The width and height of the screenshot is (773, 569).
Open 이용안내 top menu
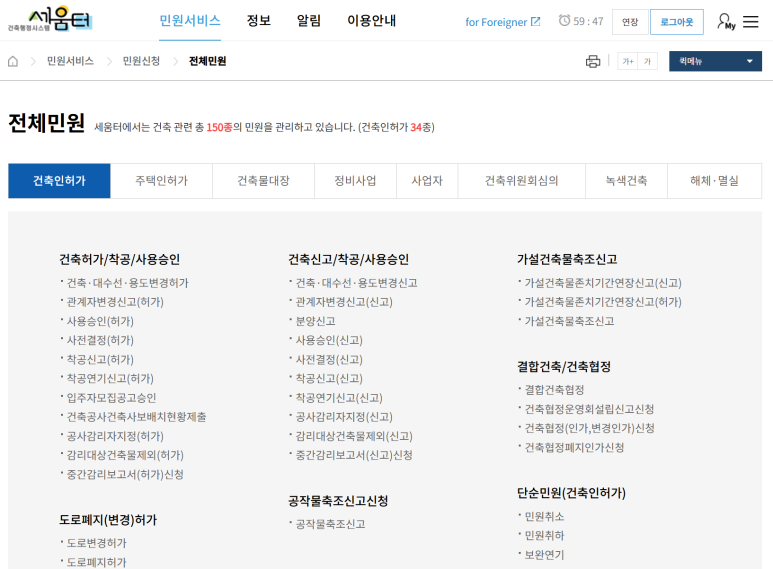[x=371, y=21]
